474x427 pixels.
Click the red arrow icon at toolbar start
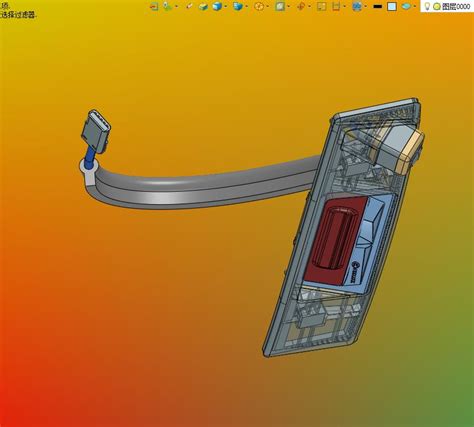(x=154, y=6)
